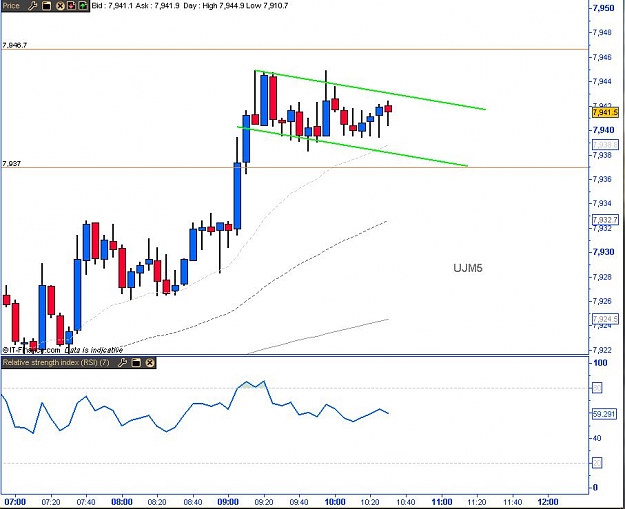Viewport: 625px width, 509px height.
Task: Click the Data is indicative notice
Action: [94, 350]
